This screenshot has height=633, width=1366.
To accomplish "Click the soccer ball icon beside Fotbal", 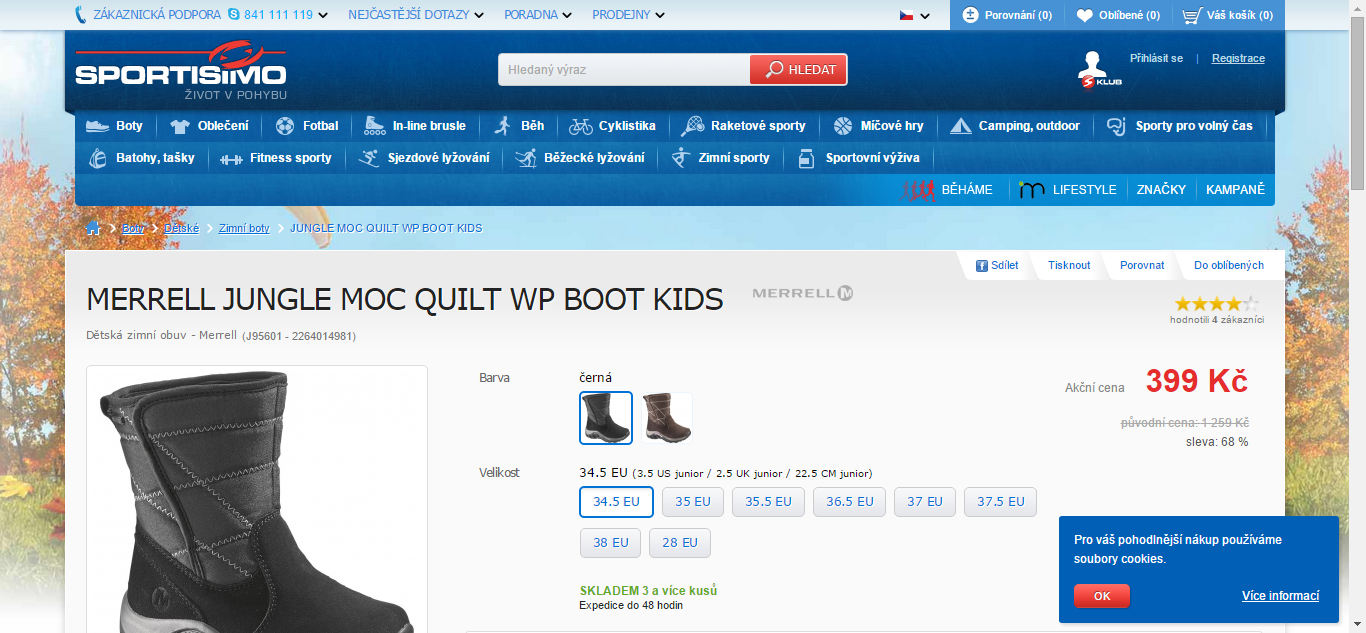I will (285, 126).
